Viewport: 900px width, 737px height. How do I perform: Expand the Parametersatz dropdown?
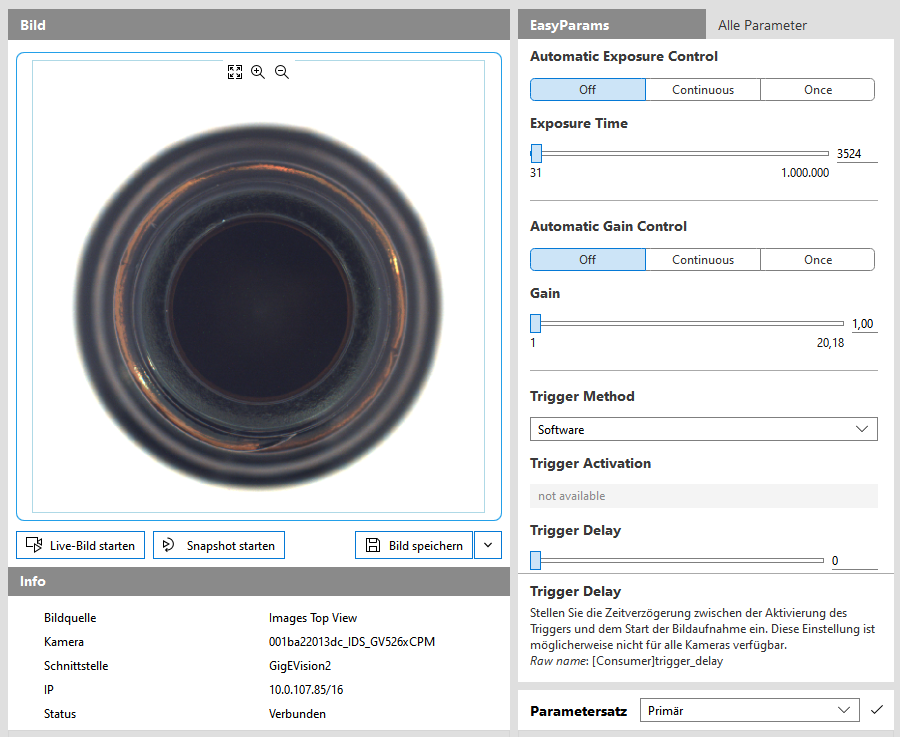[x=749, y=710]
